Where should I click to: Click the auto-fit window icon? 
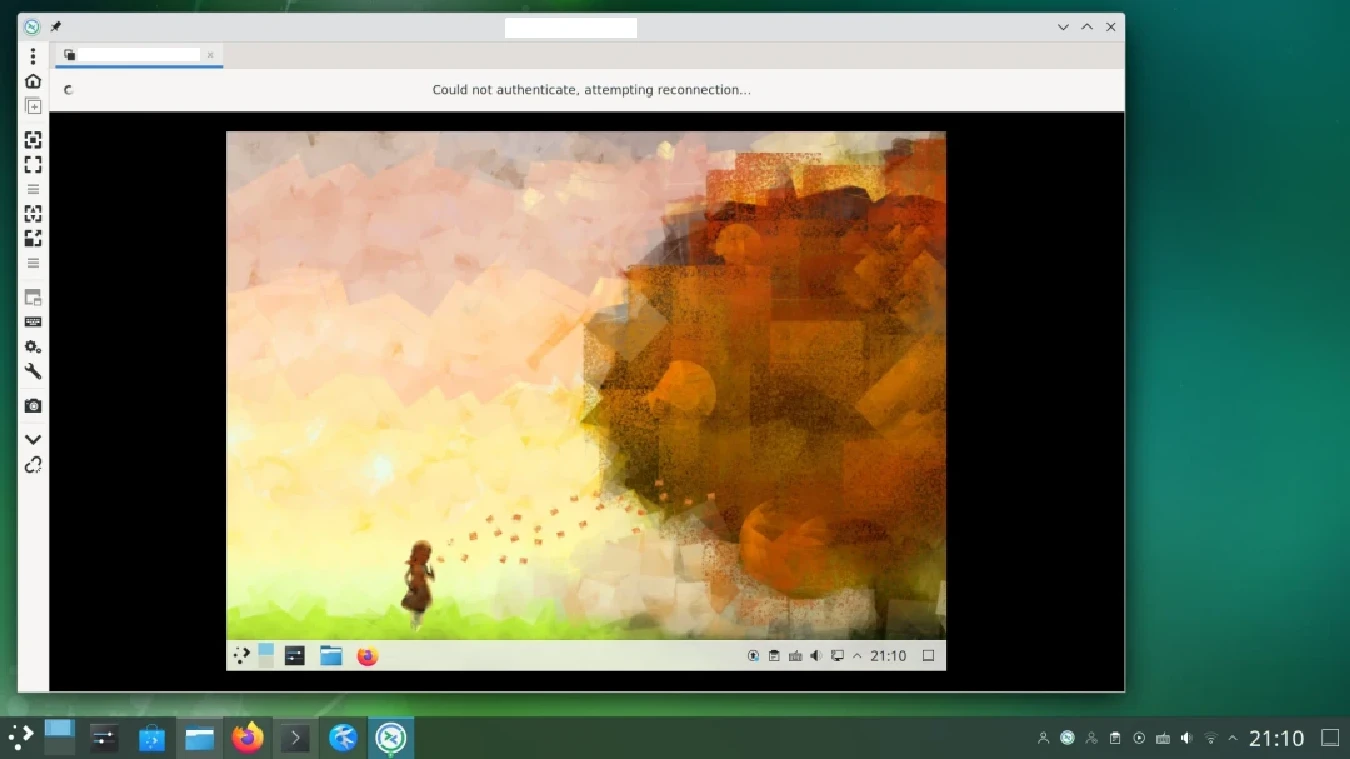(x=33, y=140)
